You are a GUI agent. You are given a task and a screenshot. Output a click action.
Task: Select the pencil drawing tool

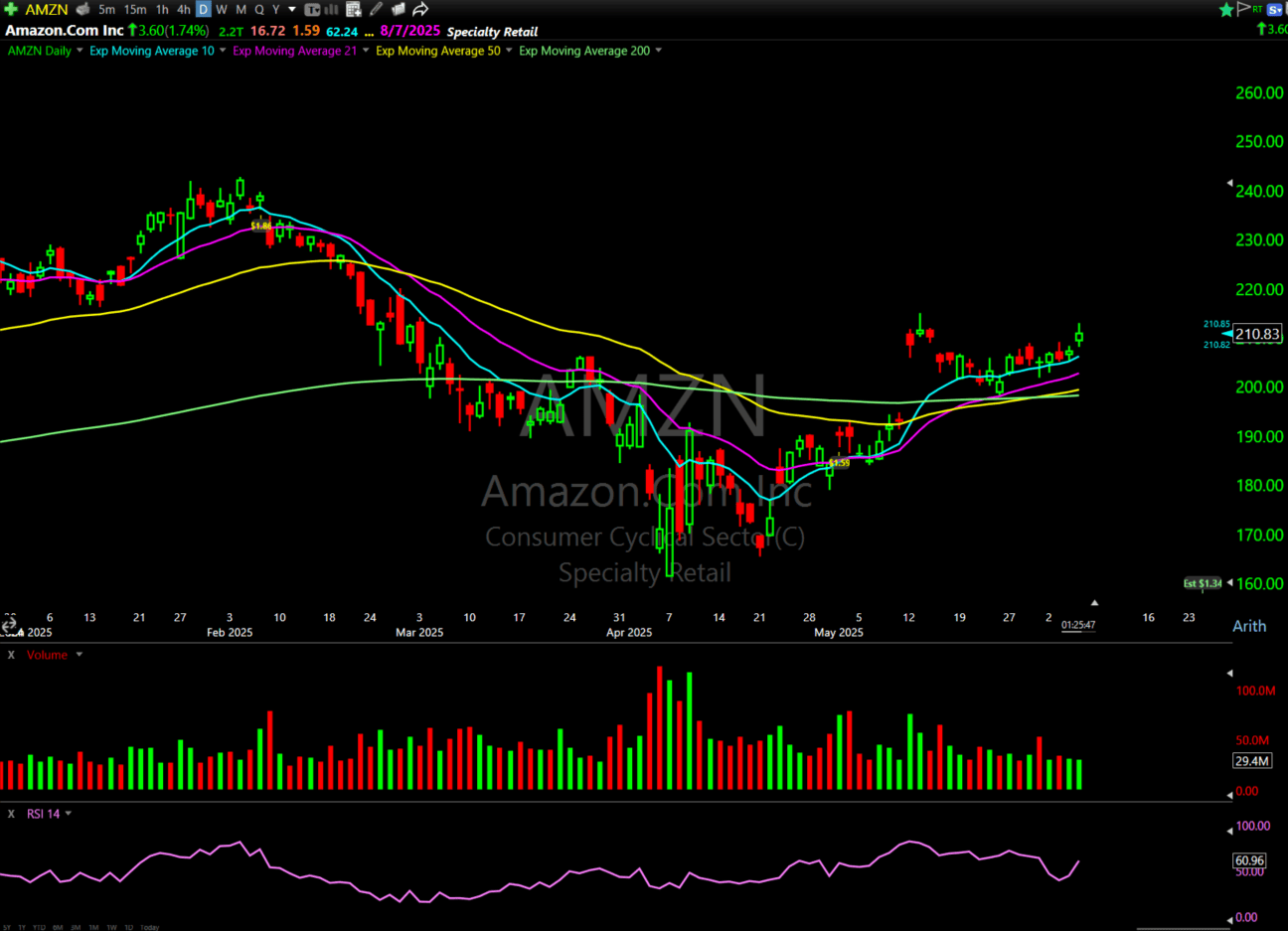point(376,9)
